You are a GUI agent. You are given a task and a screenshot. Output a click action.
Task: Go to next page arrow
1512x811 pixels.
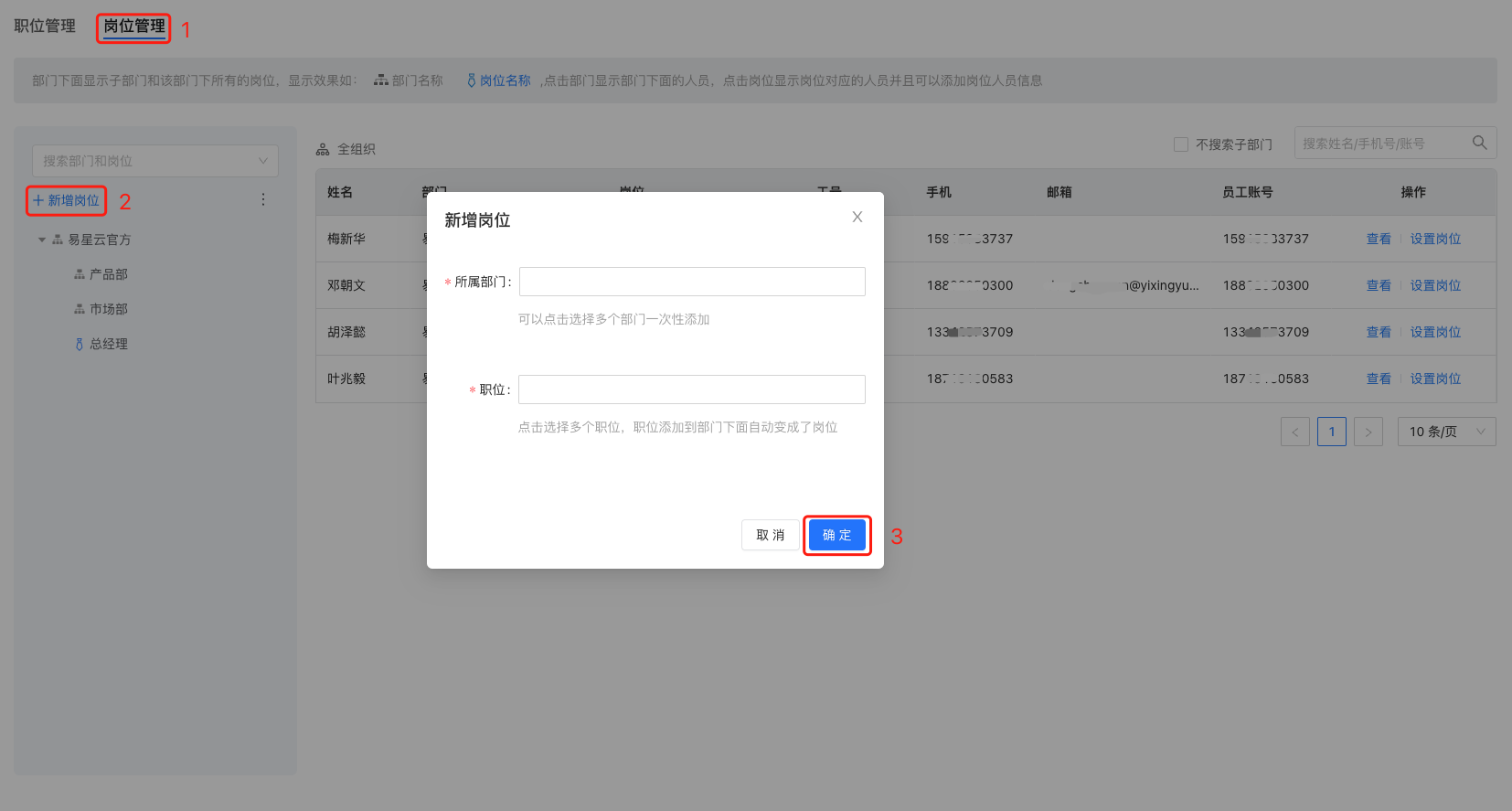(x=1368, y=432)
